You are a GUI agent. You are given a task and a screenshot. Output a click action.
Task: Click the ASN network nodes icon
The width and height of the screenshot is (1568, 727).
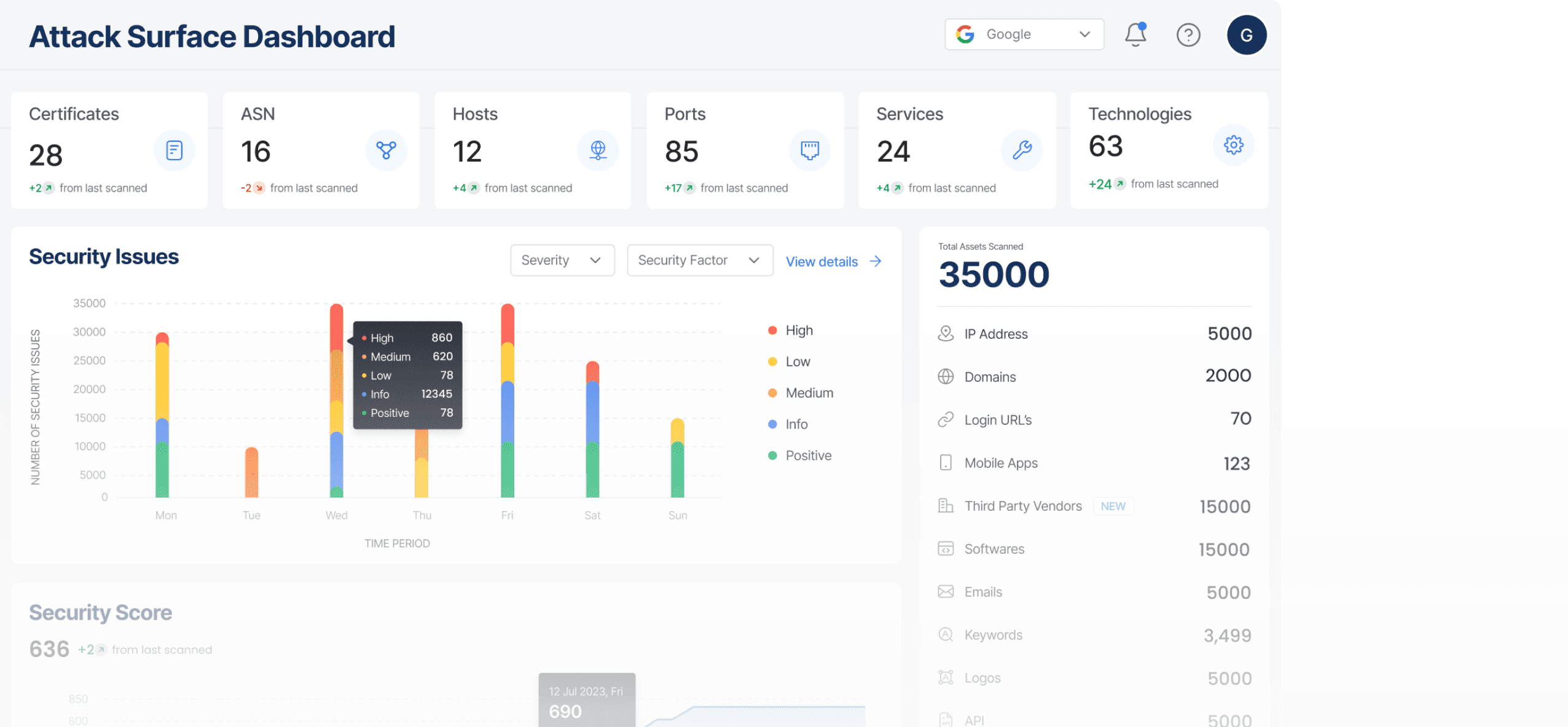point(386,150)
